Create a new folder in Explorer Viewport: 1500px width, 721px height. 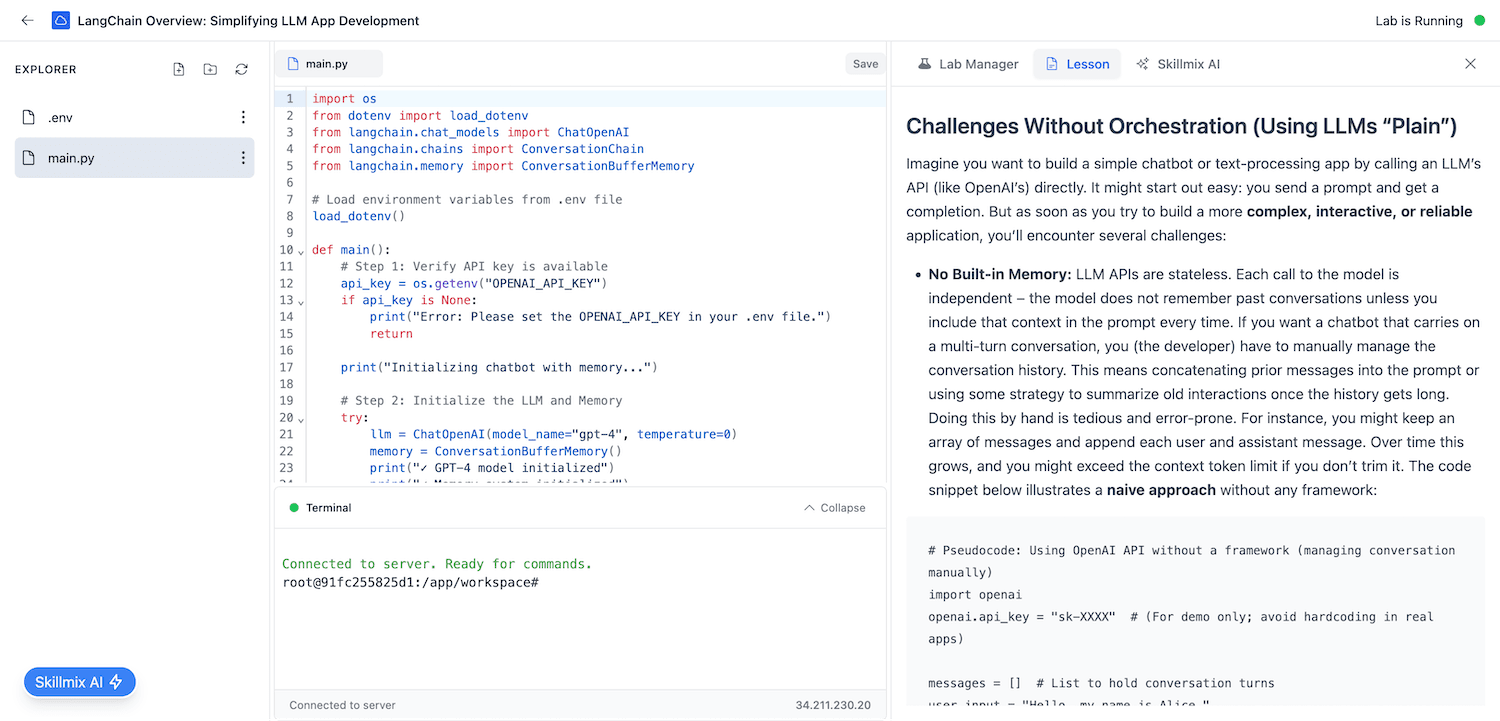(210, 69)
